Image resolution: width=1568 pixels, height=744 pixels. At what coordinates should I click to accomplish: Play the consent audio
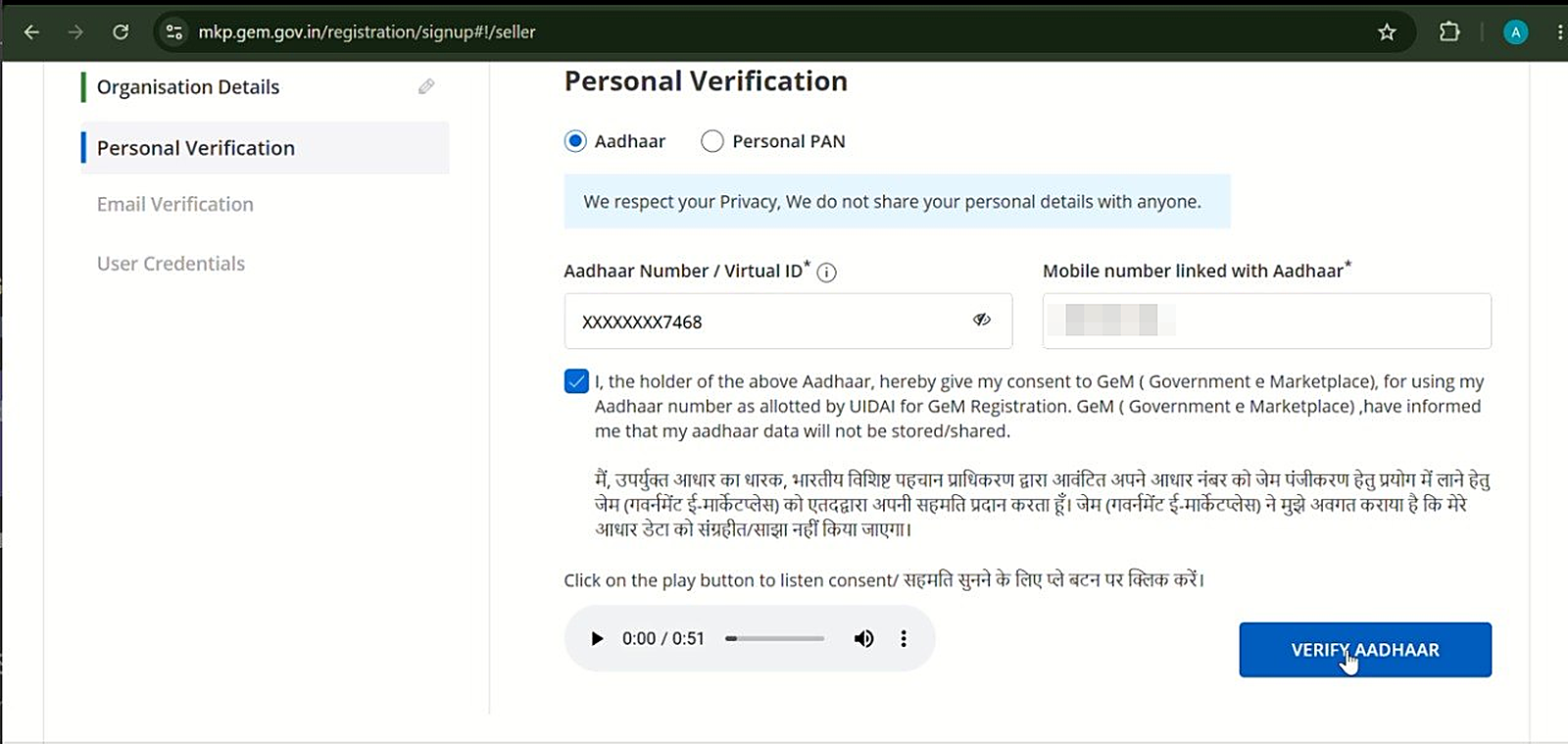coord(597,639)
